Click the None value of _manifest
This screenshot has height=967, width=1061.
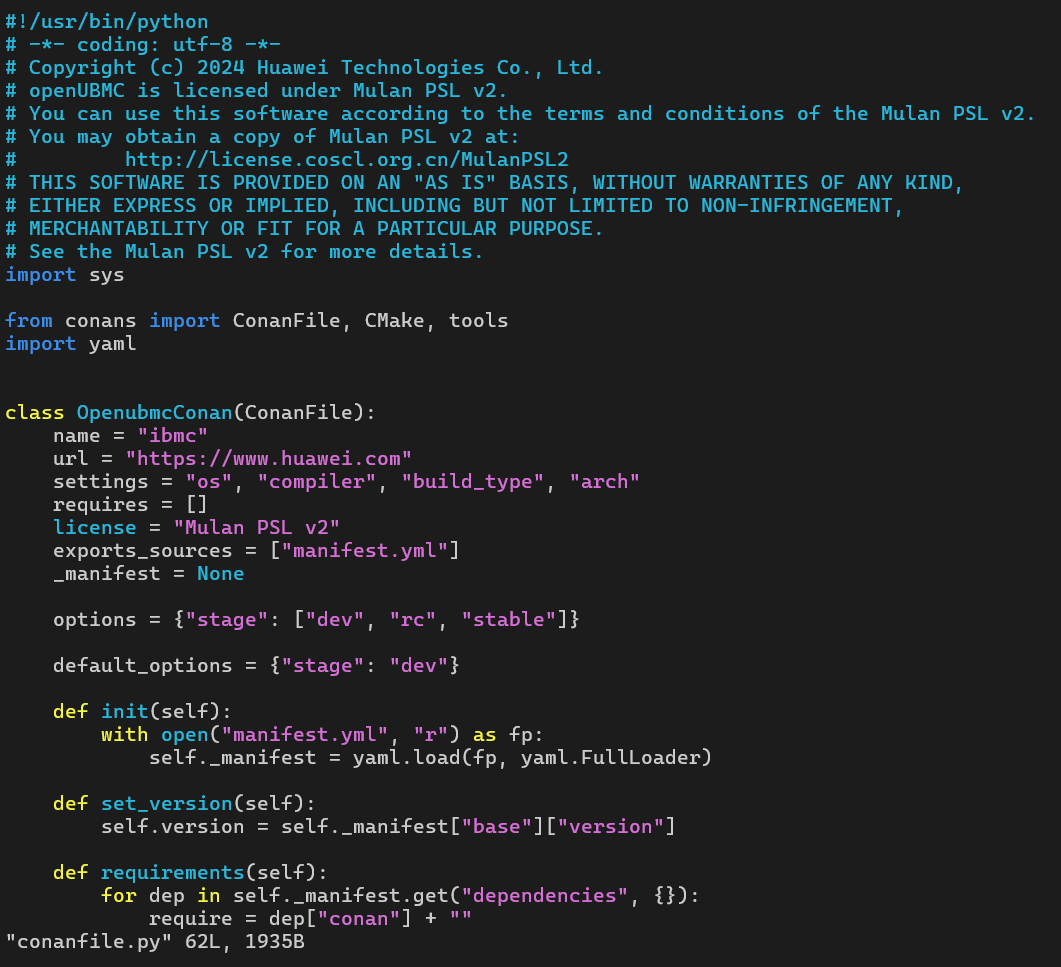pyautogui.click(x=220, y=574)
